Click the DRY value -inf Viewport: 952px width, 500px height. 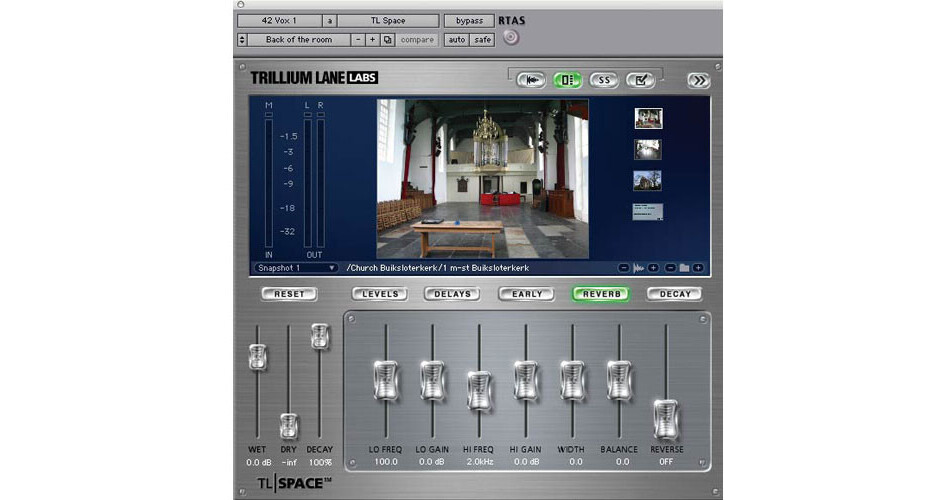290,462
